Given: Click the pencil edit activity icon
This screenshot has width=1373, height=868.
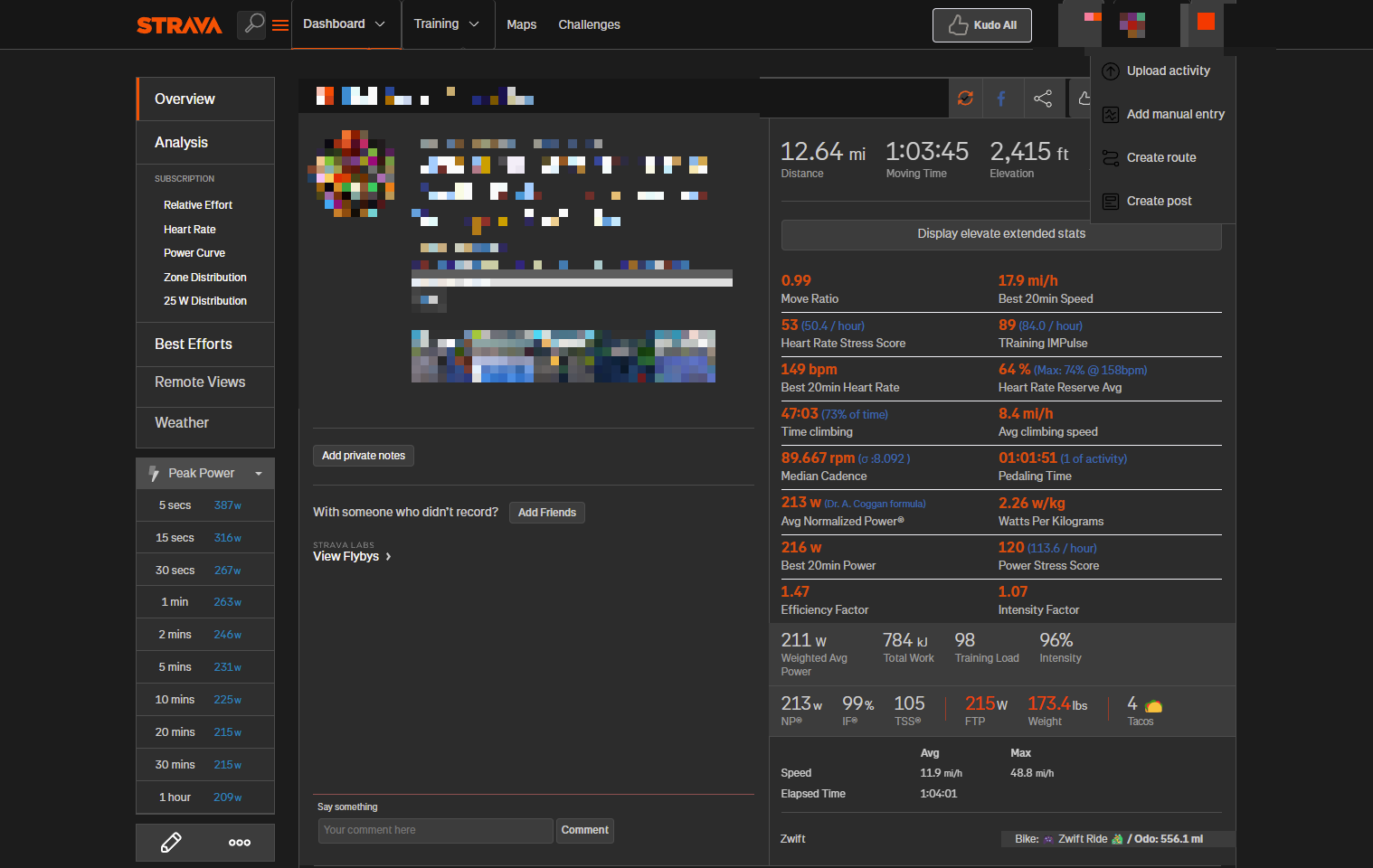Looking at the screenshot, I should point(171,843).
